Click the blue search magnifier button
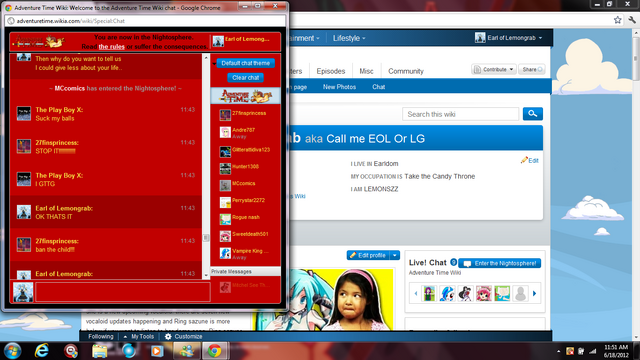Image resolution: width=640 pixels, height=360 pixels. pos(533,114)
